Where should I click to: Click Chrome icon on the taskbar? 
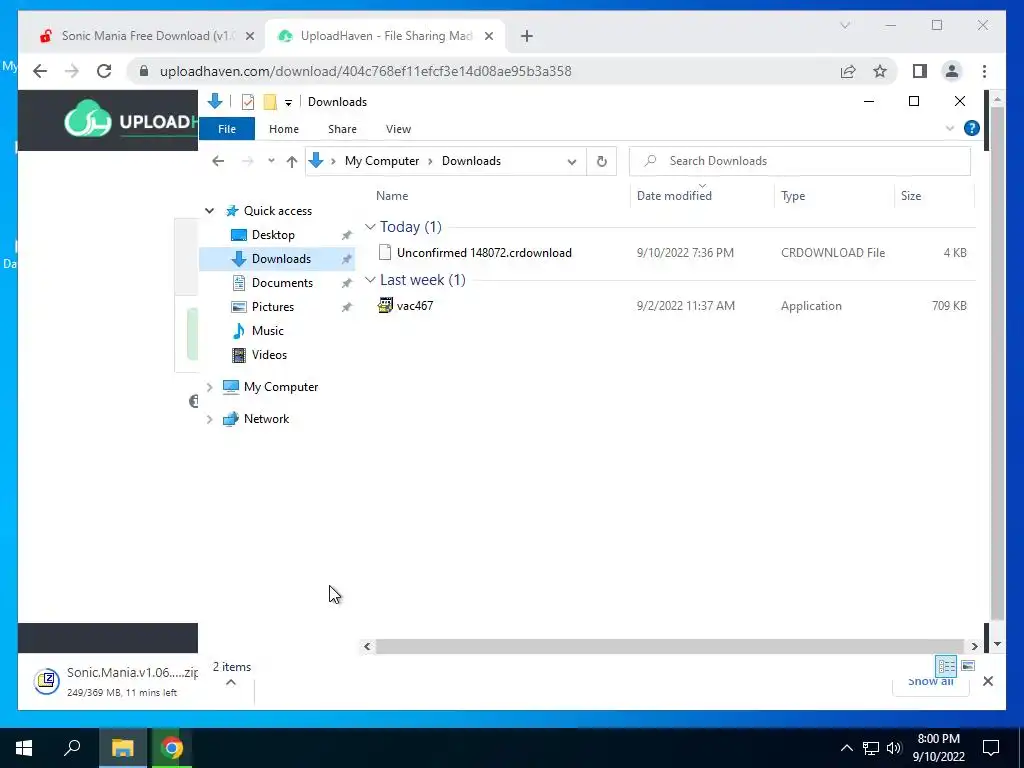pyautogui.click(x=172, y=748)
